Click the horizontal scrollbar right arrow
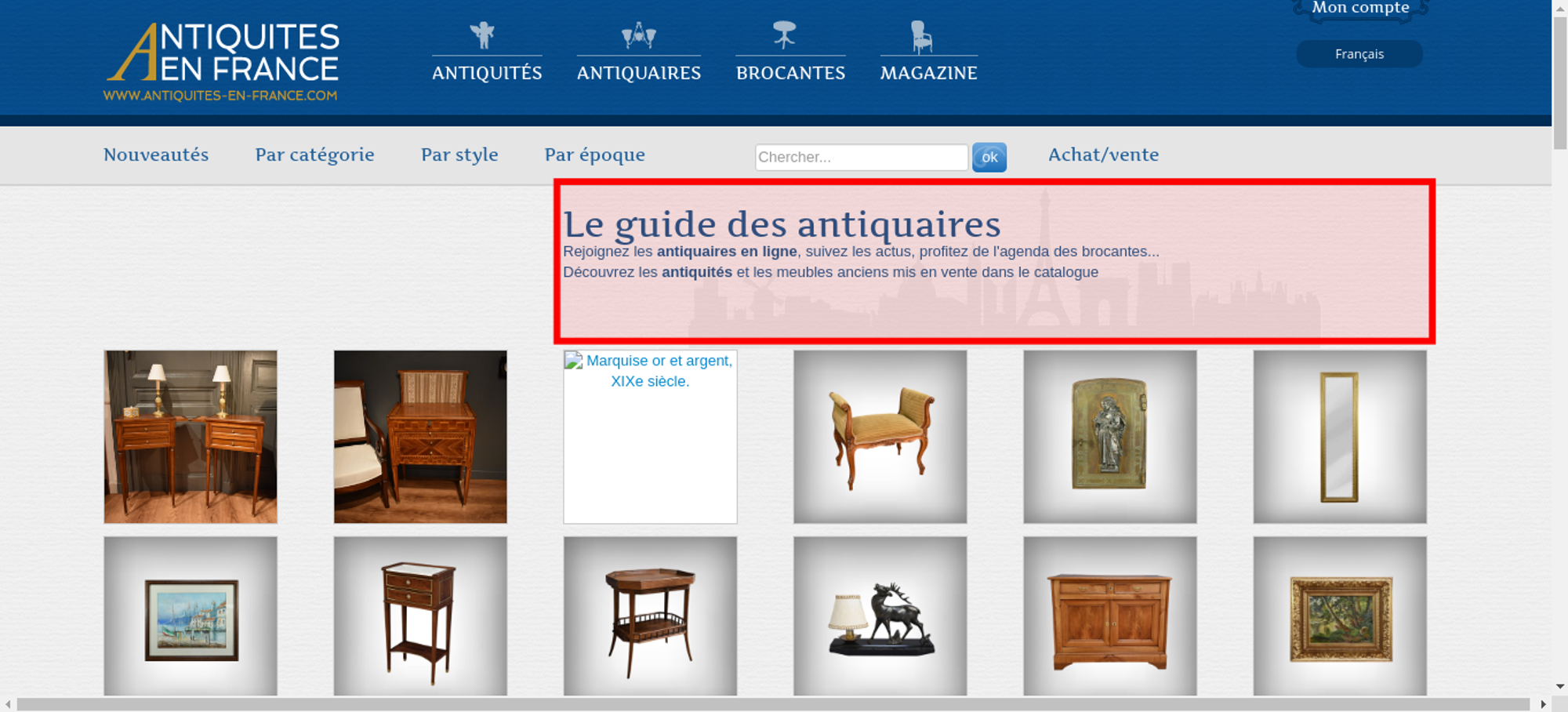The image size is (1568, 712). 1543,704
